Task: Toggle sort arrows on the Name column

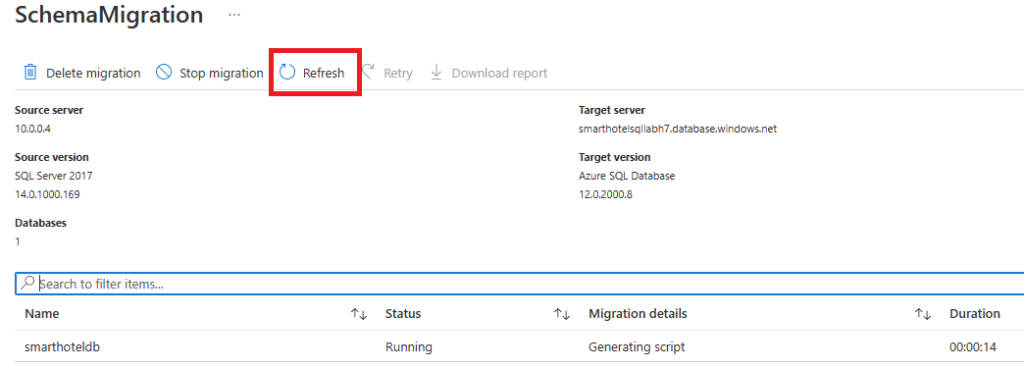Action: coord(359,314)
